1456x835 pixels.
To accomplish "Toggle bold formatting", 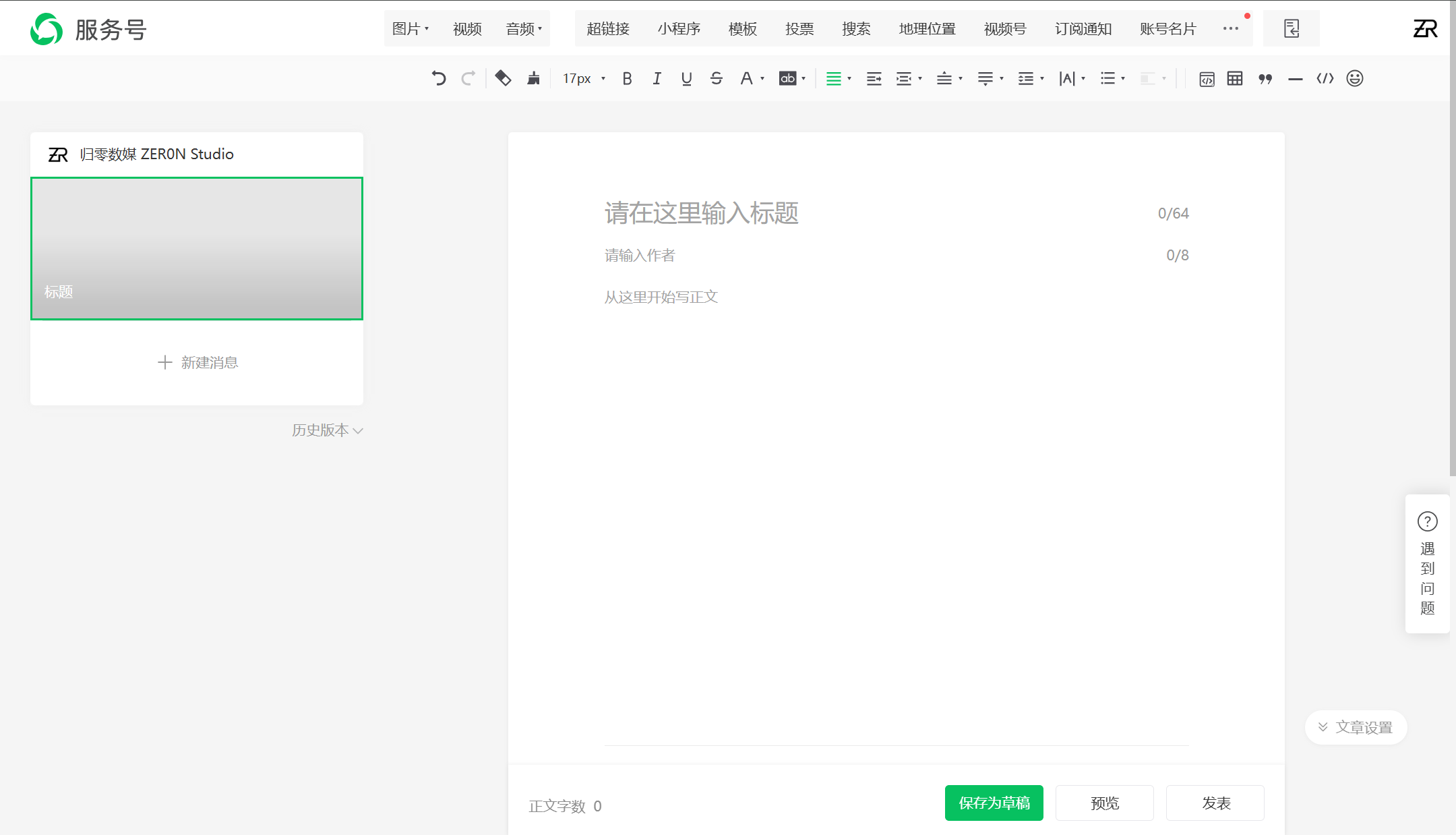I will pos(627,78).
